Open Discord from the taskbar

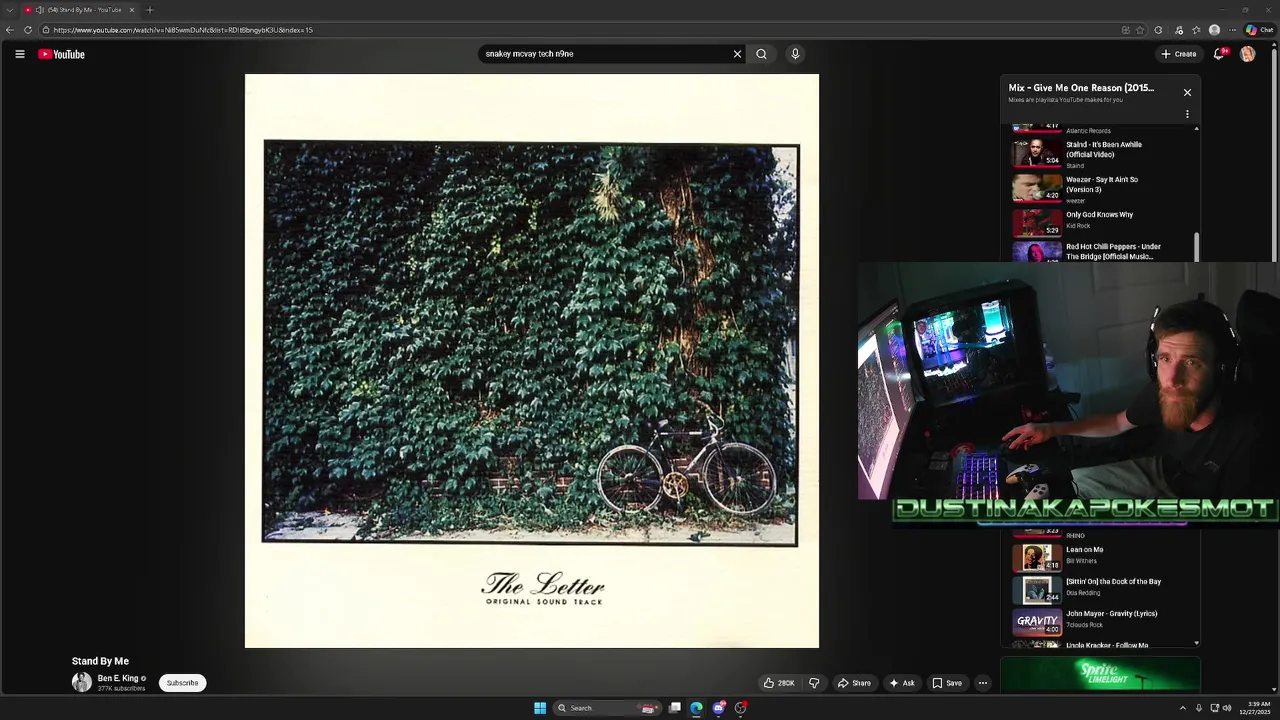click(x=718, y=708)
